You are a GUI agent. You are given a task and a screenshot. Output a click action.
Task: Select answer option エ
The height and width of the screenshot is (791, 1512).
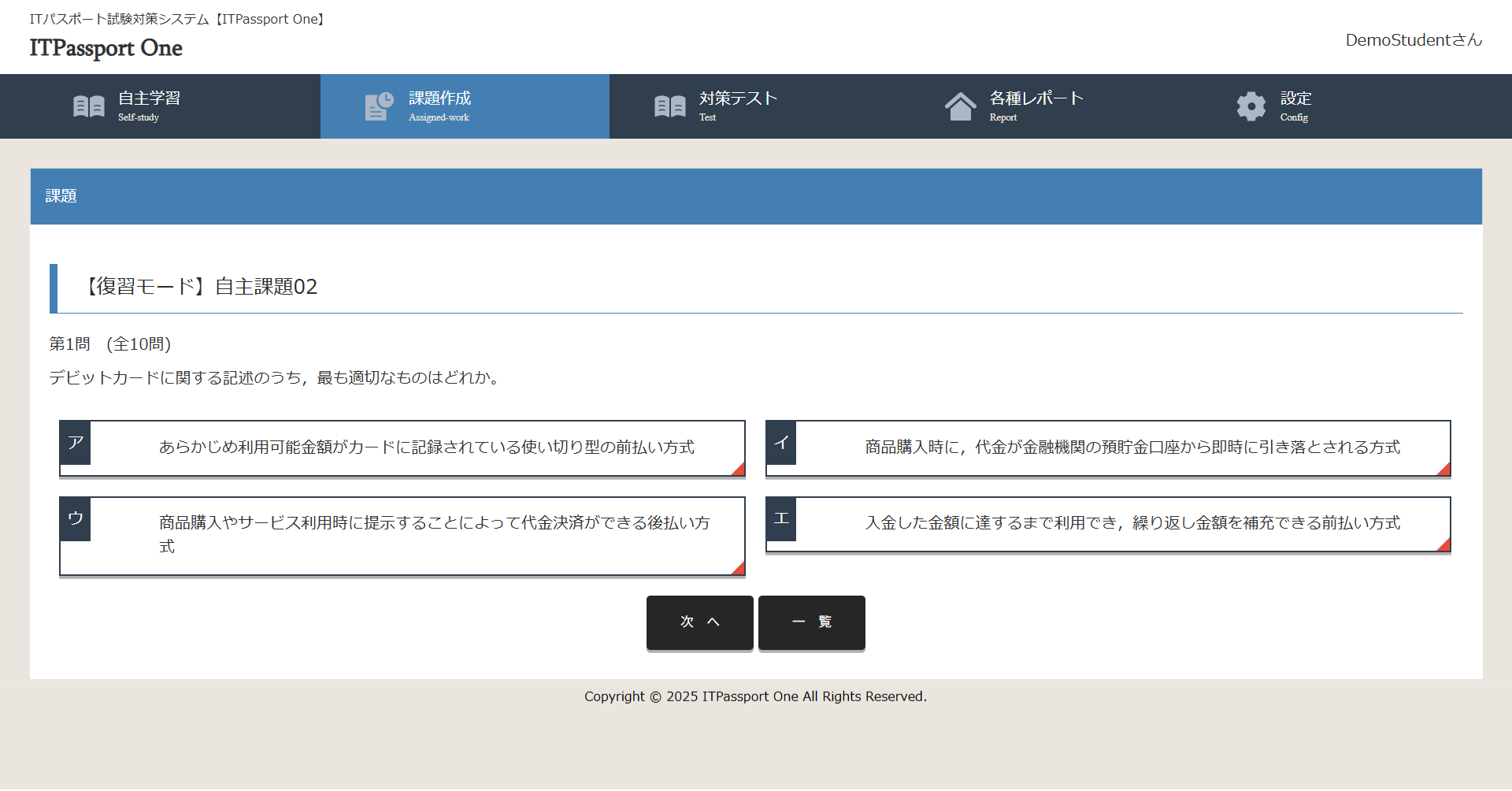[x=1107, y=522]
